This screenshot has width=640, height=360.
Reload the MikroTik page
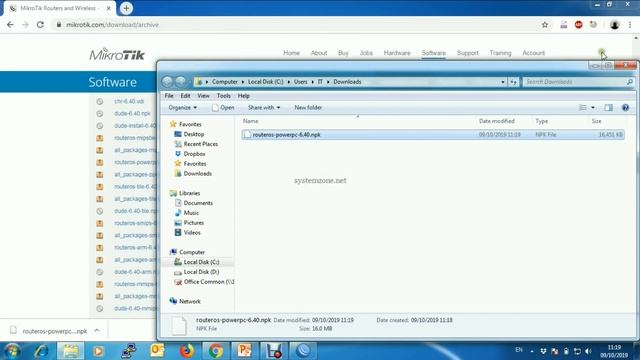(x=40, y=25)
